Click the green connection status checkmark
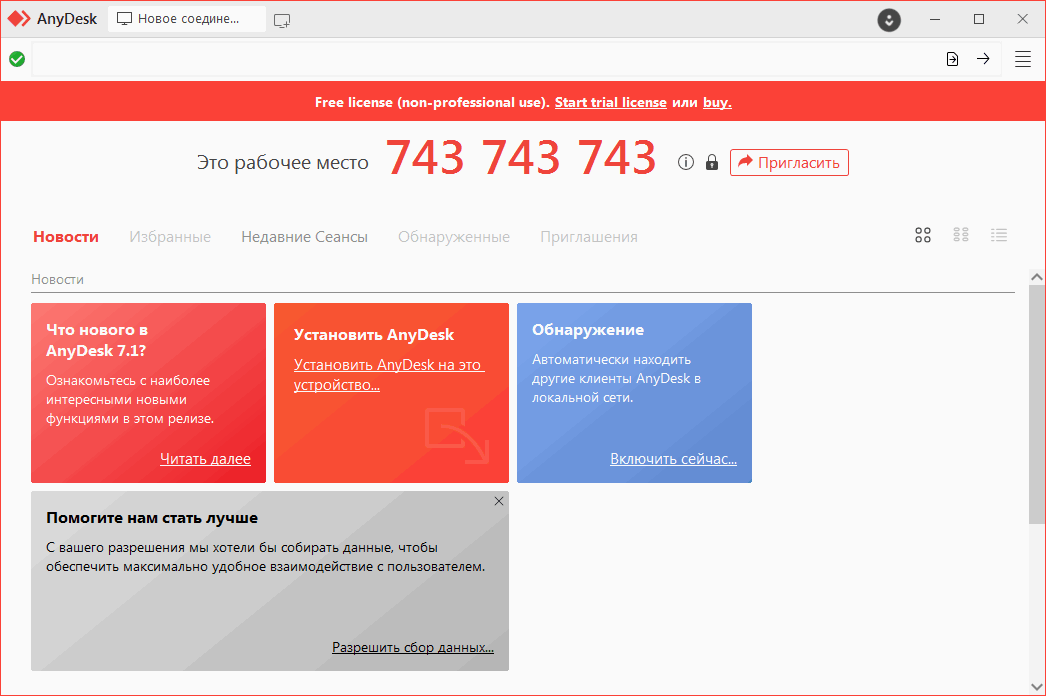 coord(17,59)
